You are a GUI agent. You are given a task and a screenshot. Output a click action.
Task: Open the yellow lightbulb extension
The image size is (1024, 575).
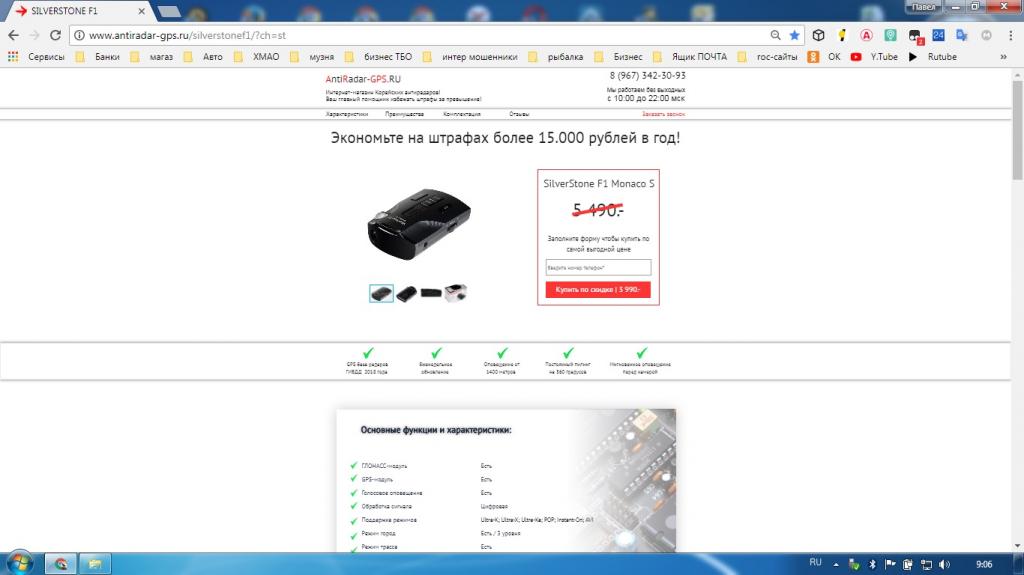click(842, 35)
